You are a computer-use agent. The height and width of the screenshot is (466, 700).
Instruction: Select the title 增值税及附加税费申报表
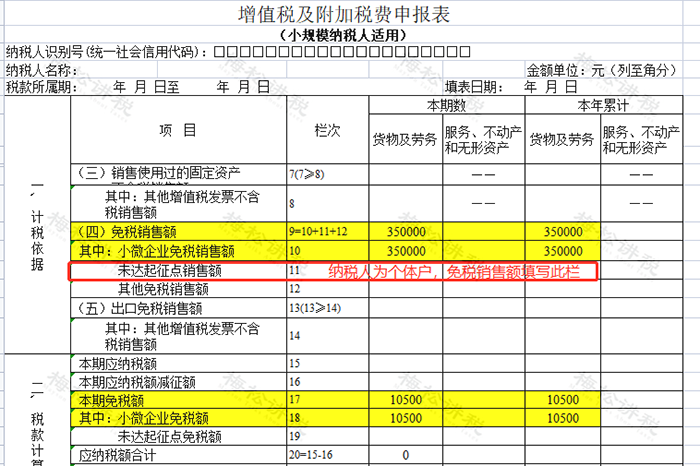click(x=344, y=15)
